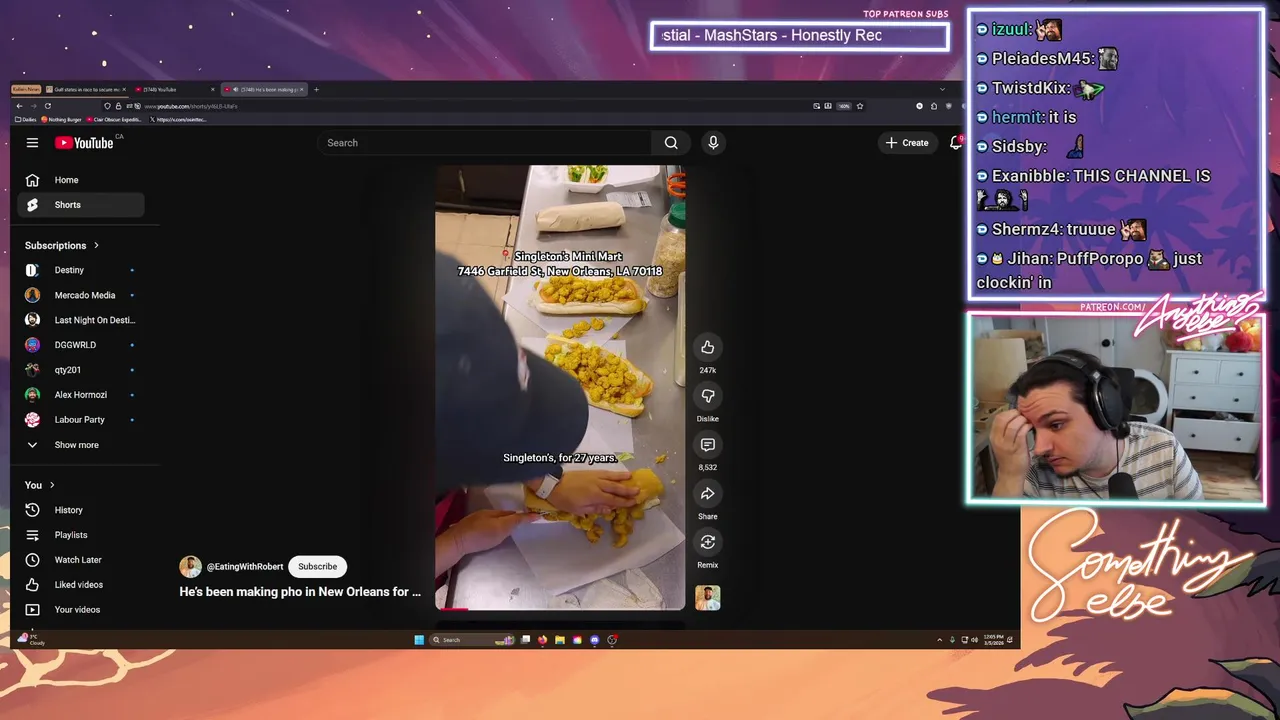Open the Windows Start menu
The height and width of the screenshot is (720, 1280).
tap(419, 640)
